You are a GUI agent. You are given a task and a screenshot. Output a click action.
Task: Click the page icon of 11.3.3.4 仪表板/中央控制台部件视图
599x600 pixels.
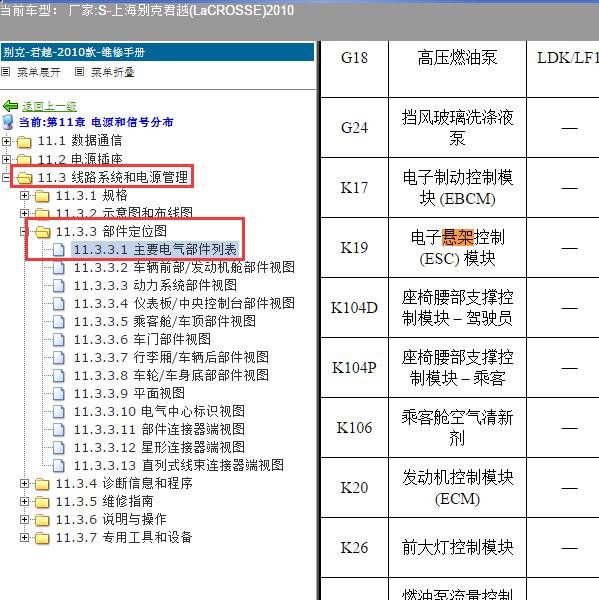[58, 303]
